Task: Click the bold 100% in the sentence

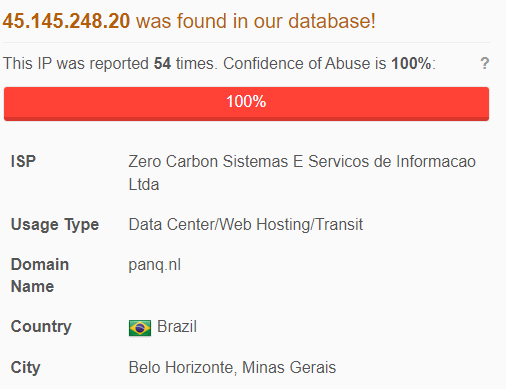Action: tap(411, 63)
